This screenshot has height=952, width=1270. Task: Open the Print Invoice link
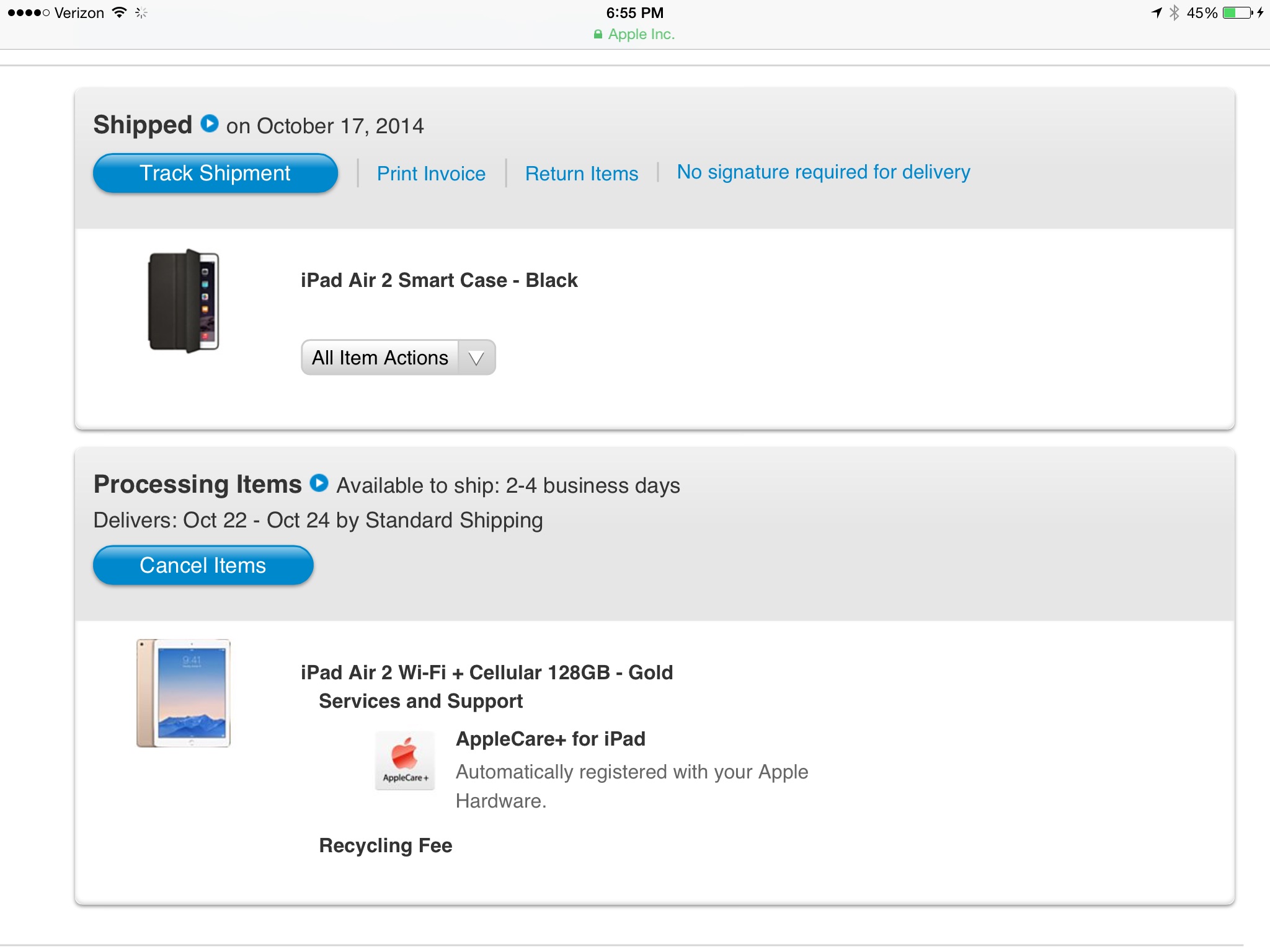click(431, 174)
